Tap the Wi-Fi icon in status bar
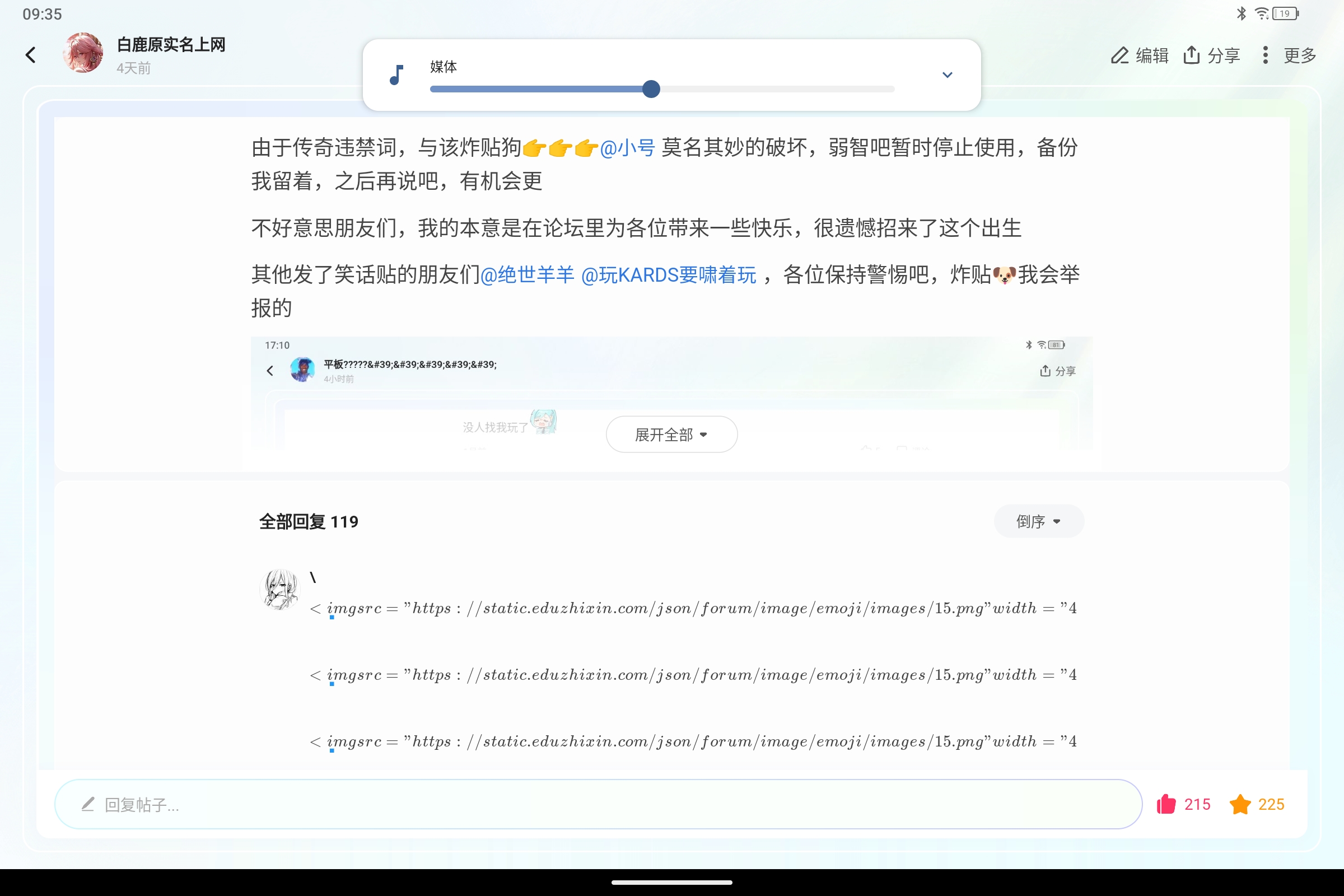The image size is (1344, 896). [x=1261, y=13]
